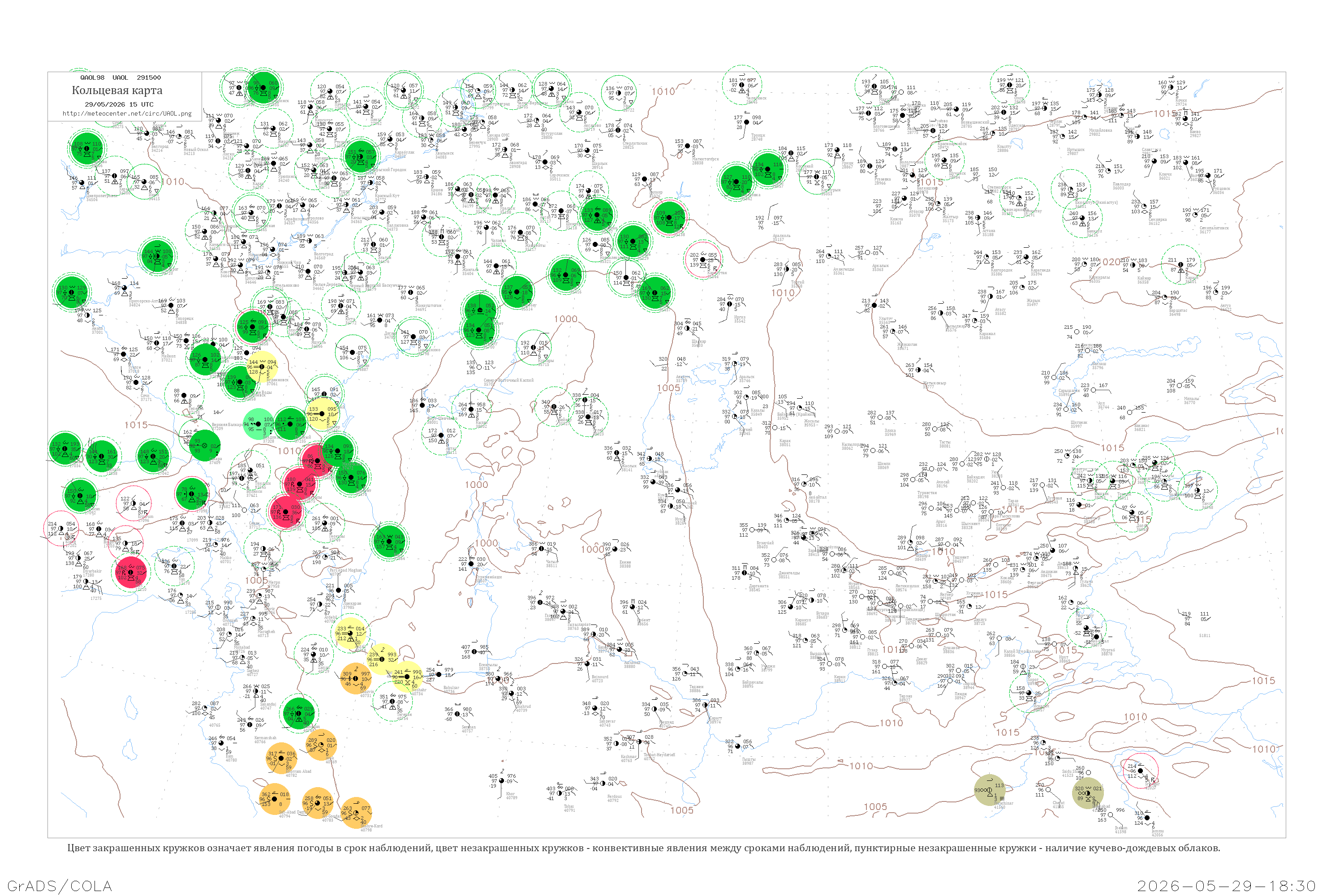Image resolution: width=1344 pixels, height=896 pixels.
Task: Click the "Сарагт 38974" station label
Action: pos(715,720)
